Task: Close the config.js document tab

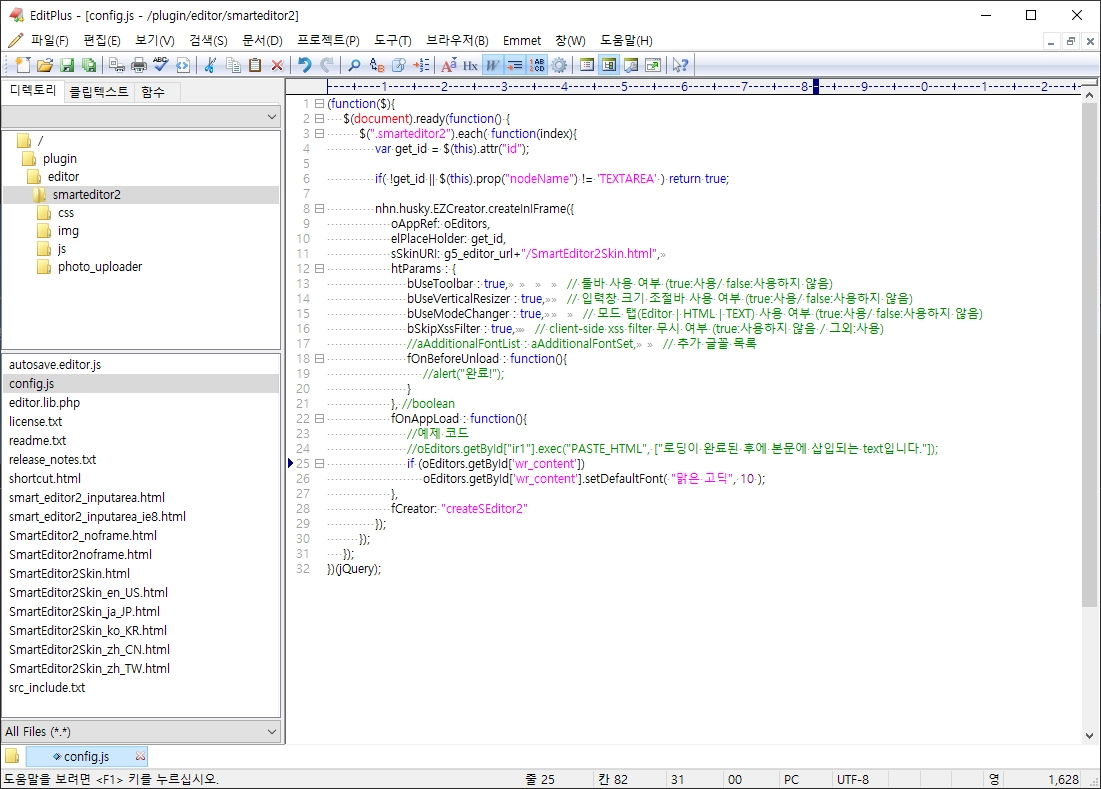Action: click(x=140, y=756)
